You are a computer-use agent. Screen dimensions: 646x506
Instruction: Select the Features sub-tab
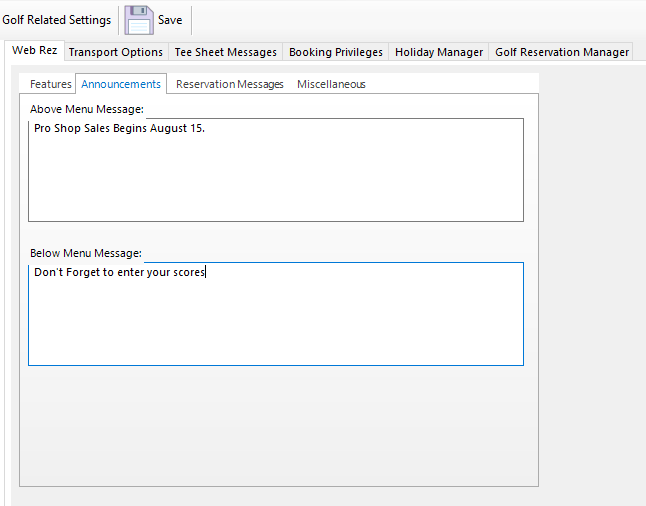[50, 84]
